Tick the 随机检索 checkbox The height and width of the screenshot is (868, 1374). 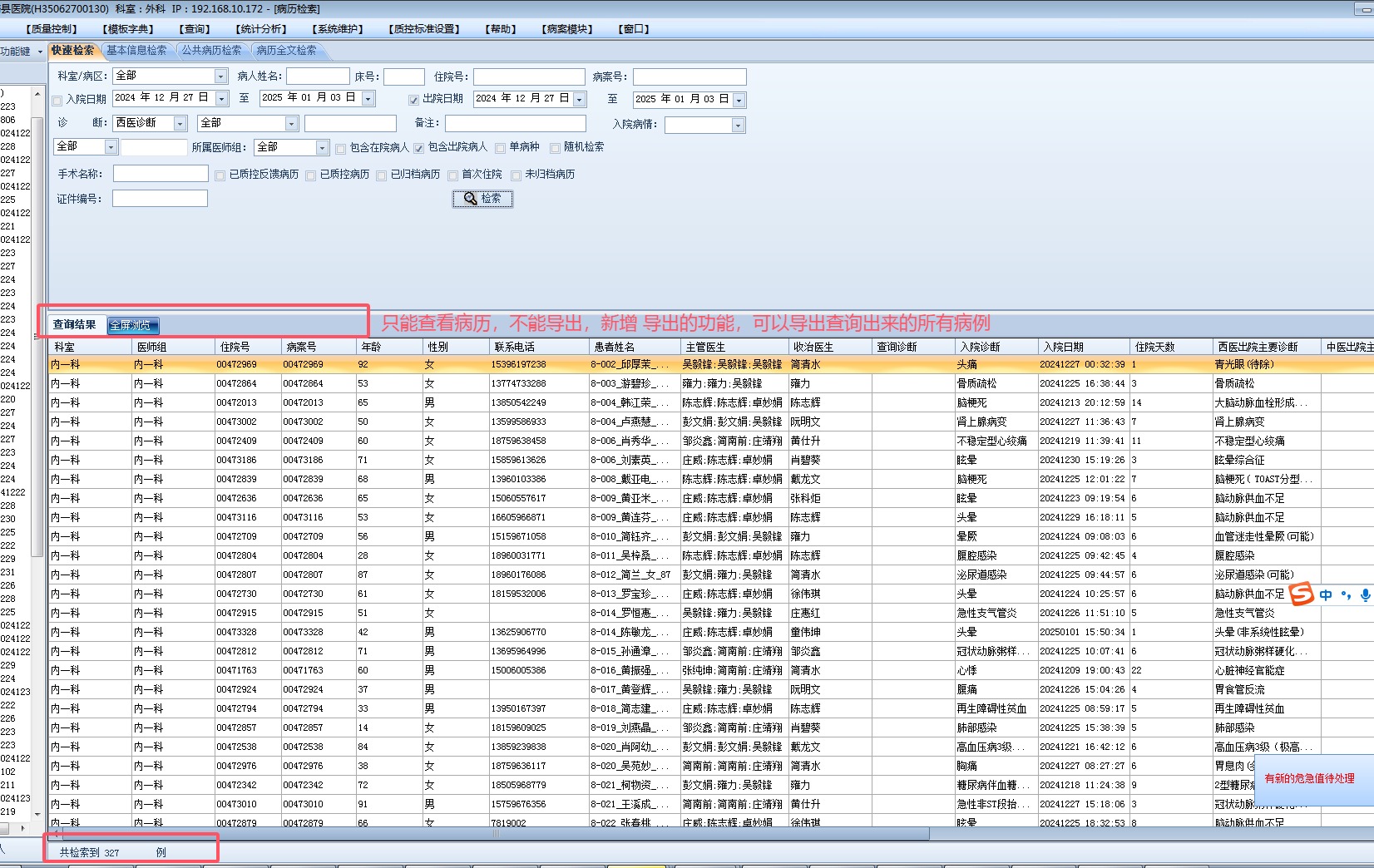click(555, 148)
